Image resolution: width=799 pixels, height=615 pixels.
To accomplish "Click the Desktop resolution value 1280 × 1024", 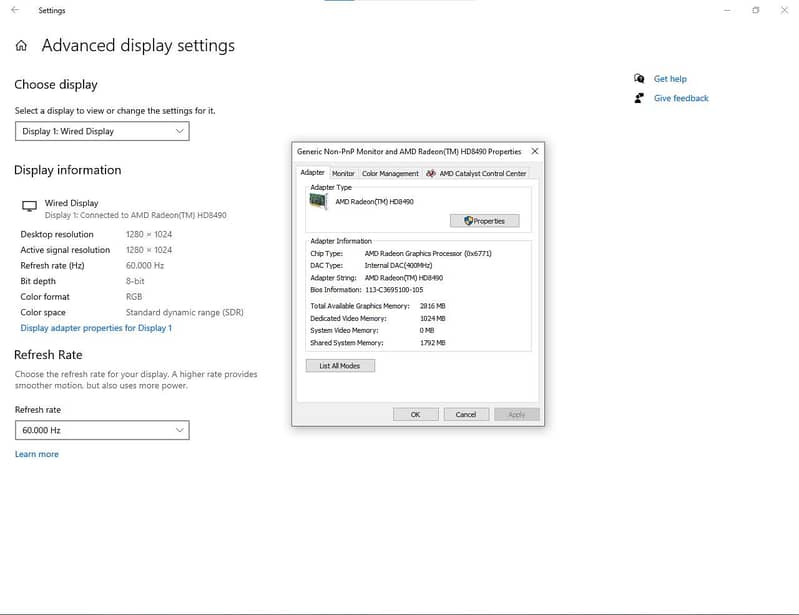I will click(149, 234).
